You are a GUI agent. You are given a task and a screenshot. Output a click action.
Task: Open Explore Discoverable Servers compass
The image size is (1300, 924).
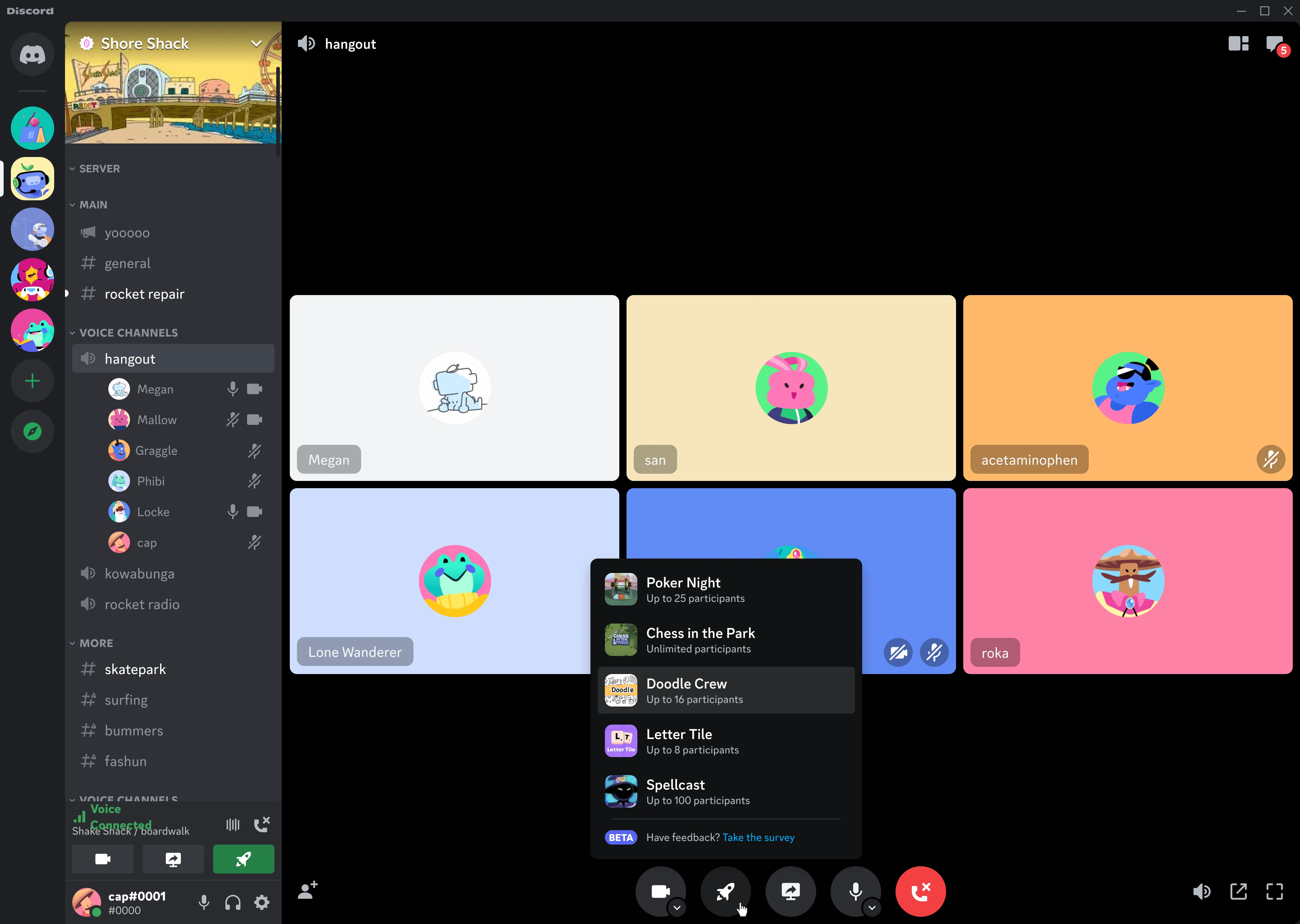click(x=32, y=431)
